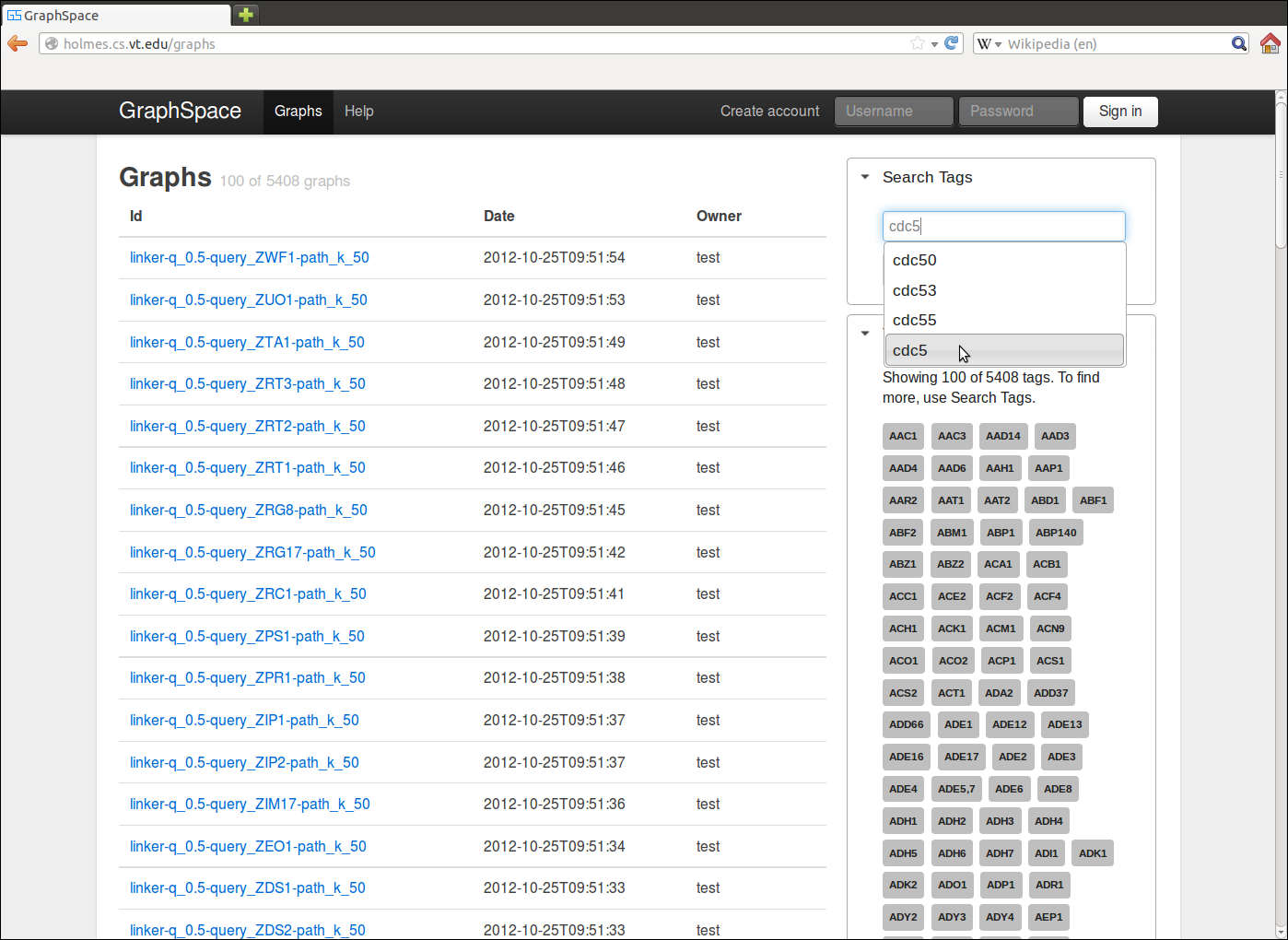Click the Owner column header

(x=719, y=217)
